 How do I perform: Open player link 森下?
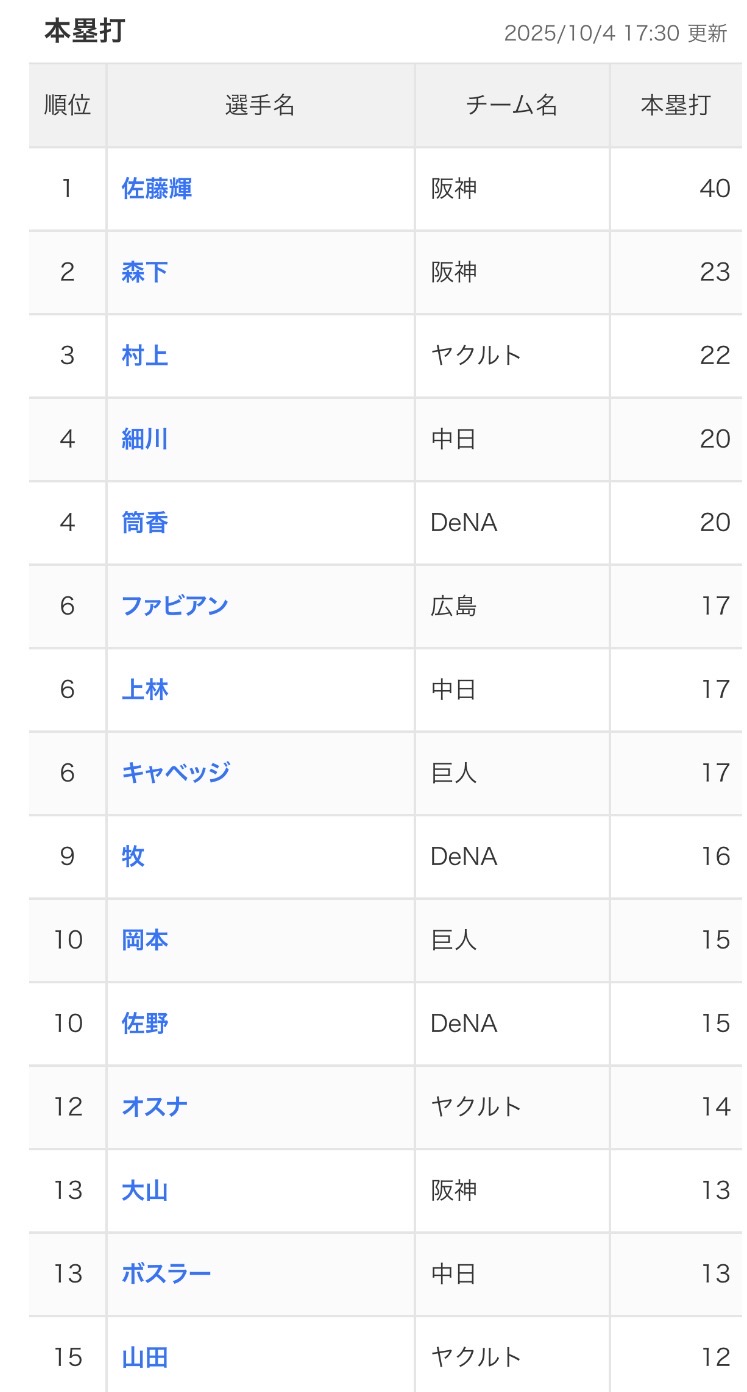click(145, 272)
